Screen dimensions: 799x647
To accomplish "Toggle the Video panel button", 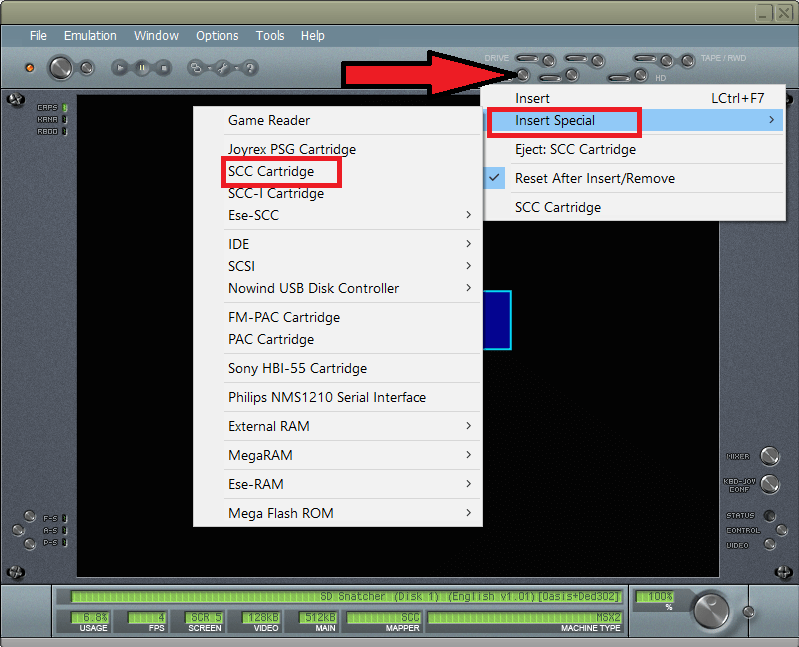I will tap(769, 545).
